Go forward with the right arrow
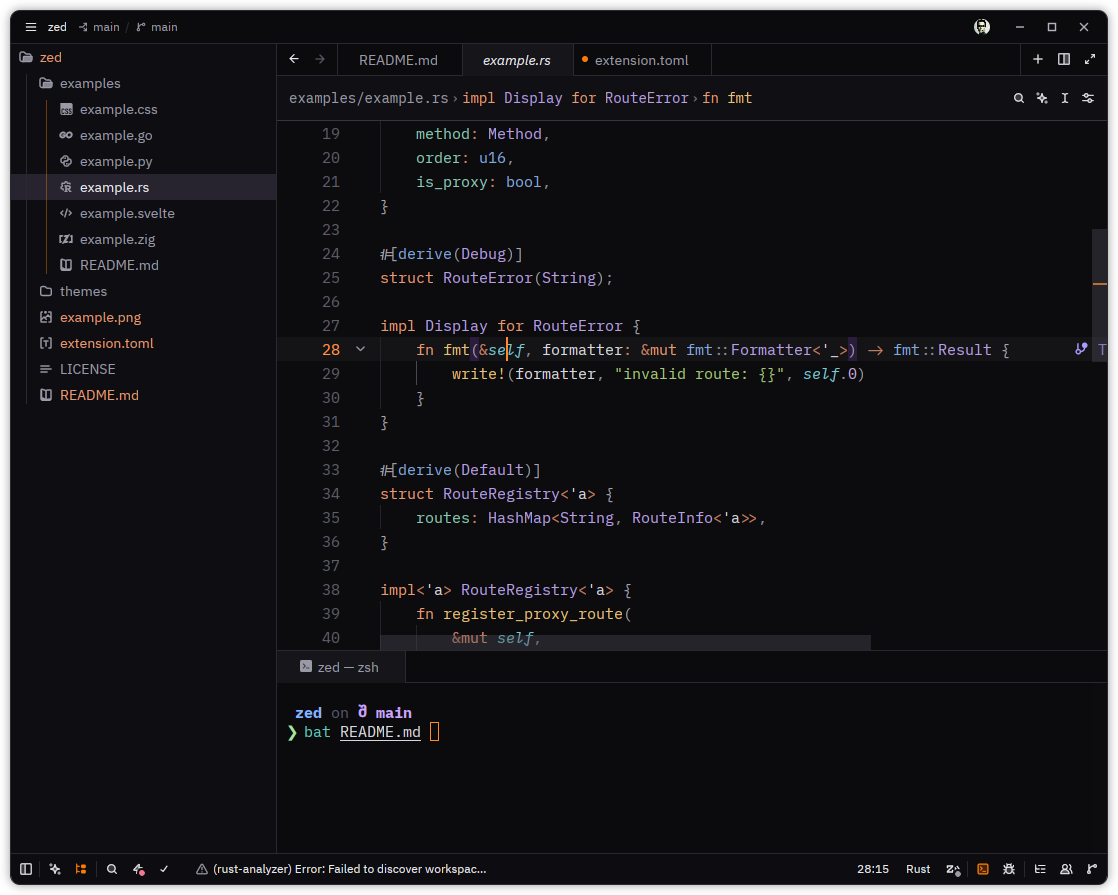 coord(320,59)
